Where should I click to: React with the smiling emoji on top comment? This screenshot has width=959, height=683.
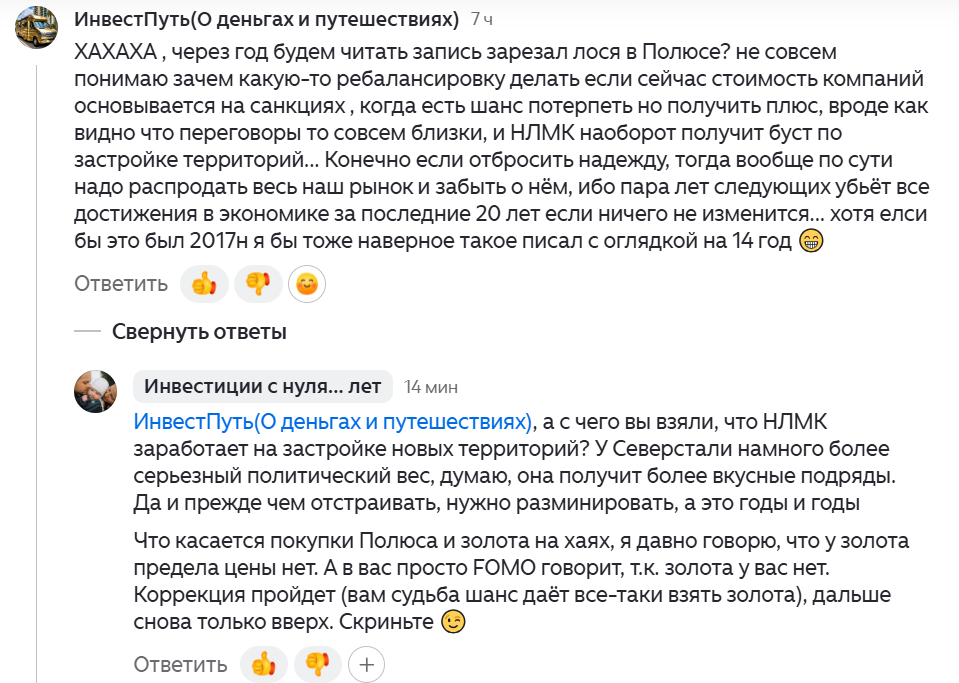click(308, 283)
